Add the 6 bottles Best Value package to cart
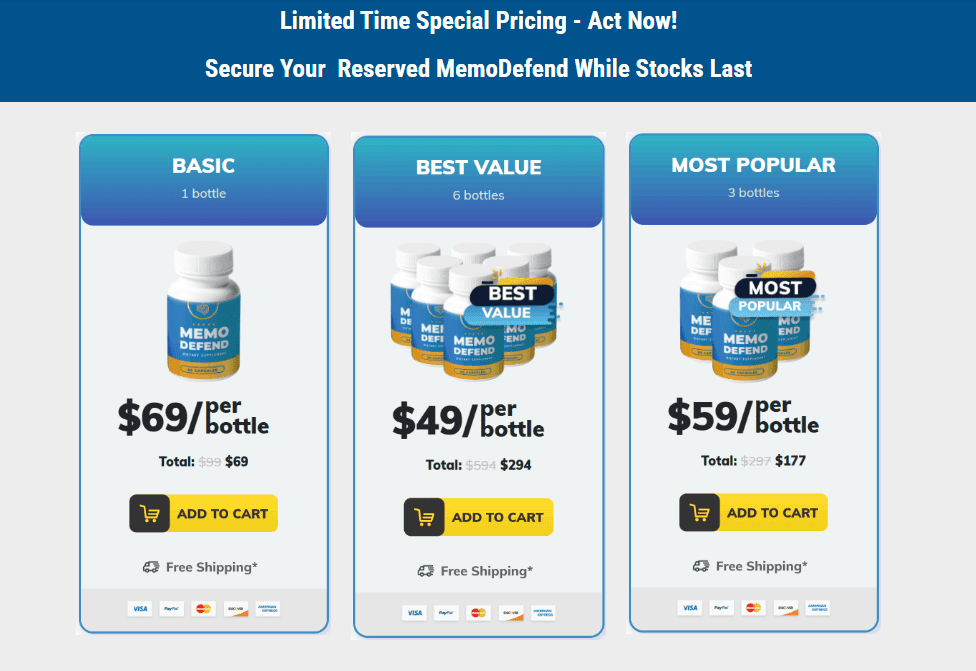976x671 pixels. tap(479, 517)
